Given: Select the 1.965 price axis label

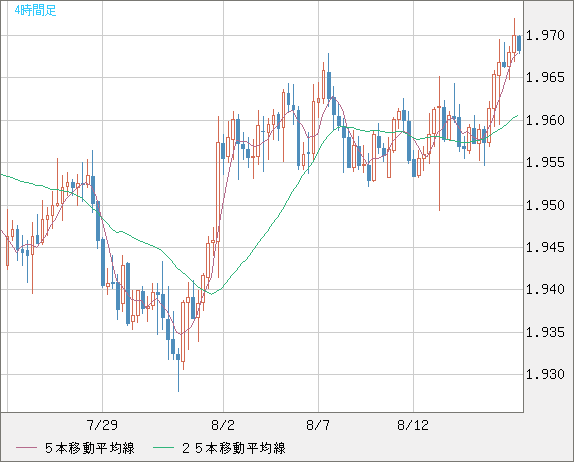Looking at the screenshot, I should [545, 77].
